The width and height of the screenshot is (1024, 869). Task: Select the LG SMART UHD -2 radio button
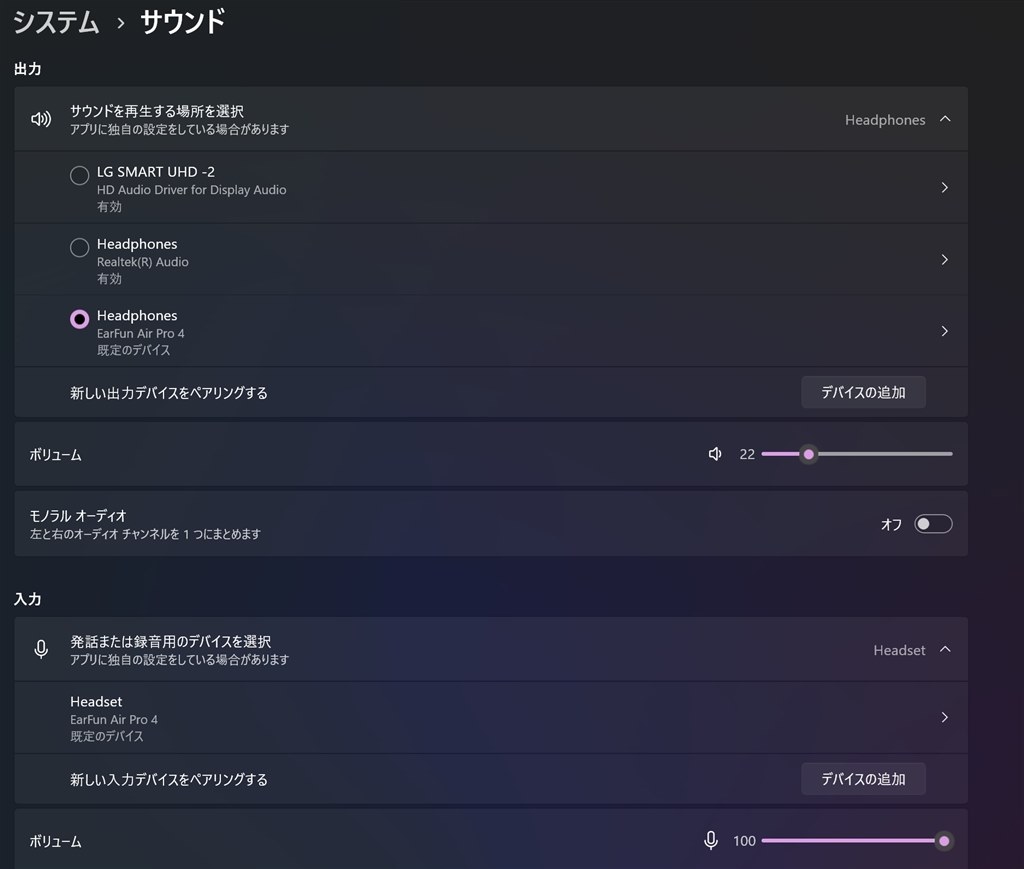[x=80, y=176]
